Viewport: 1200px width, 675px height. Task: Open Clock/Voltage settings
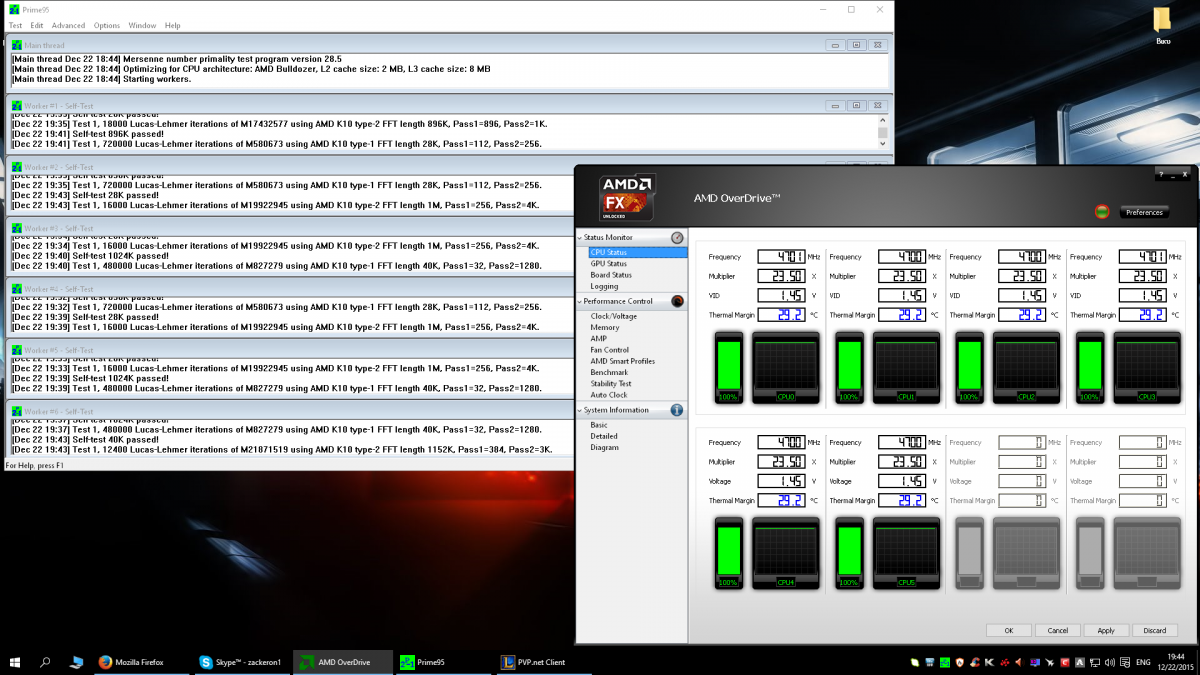pos(614,316)
